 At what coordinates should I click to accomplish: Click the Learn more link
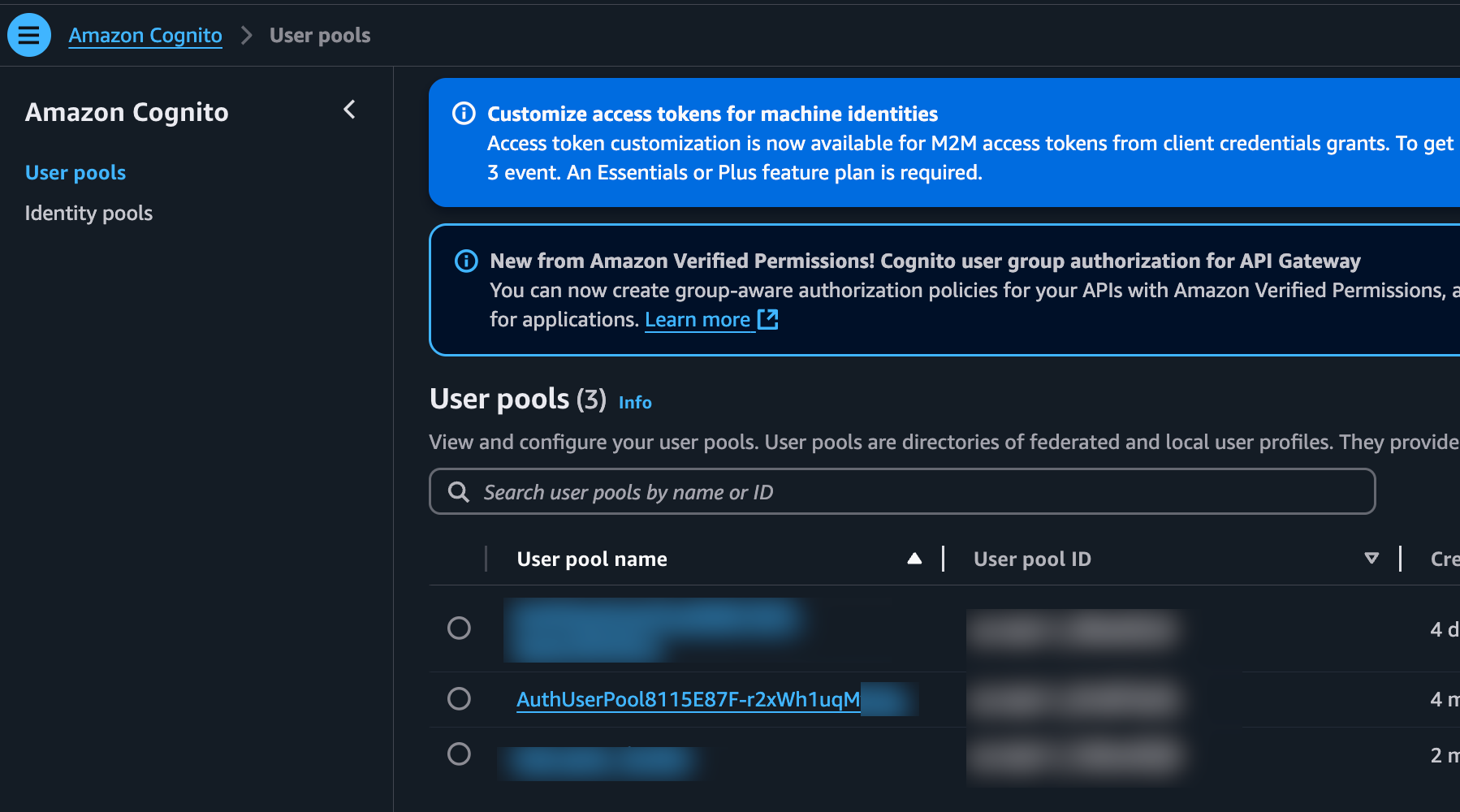698,320
